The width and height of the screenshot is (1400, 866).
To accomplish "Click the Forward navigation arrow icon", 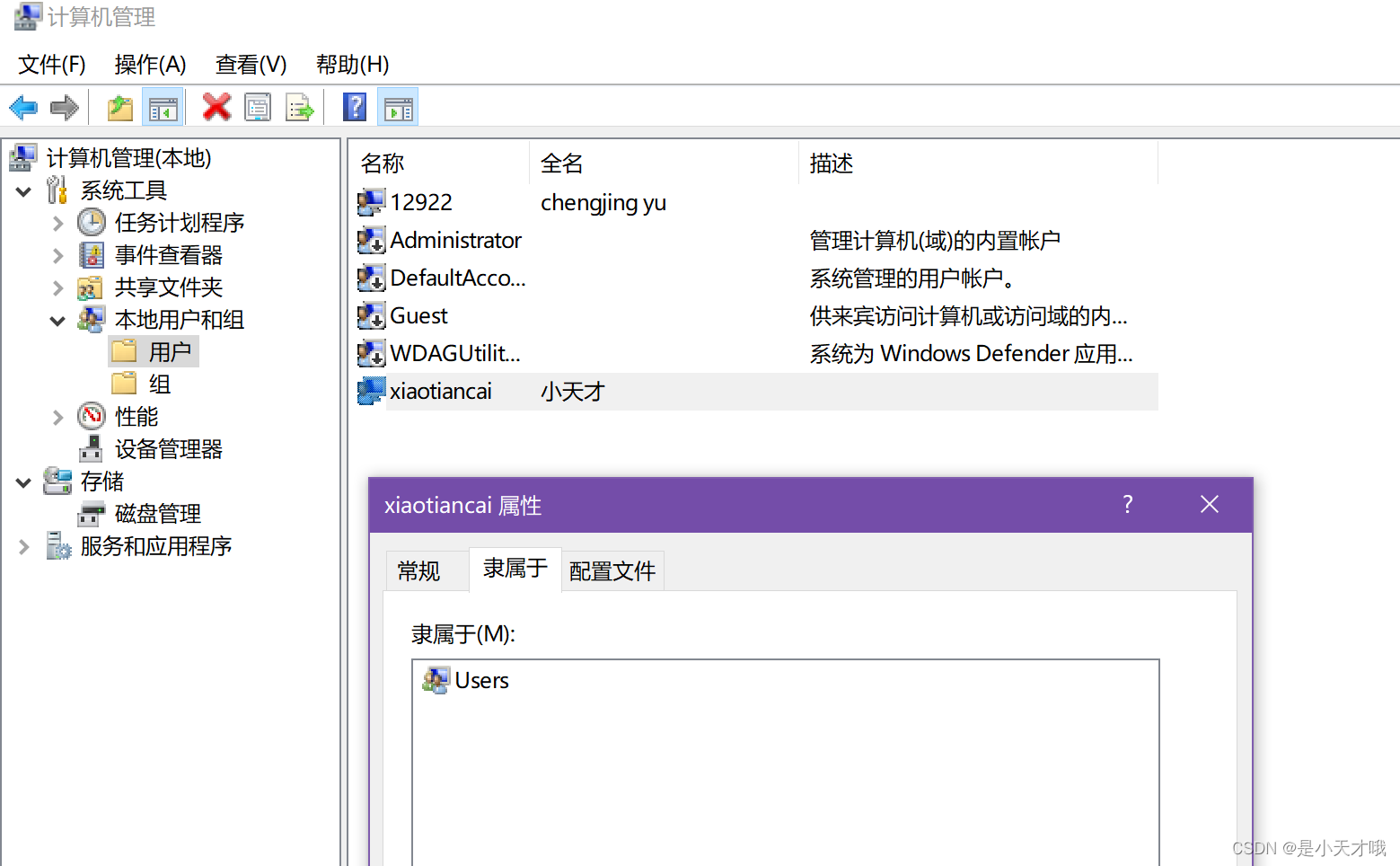I will 64,107.
